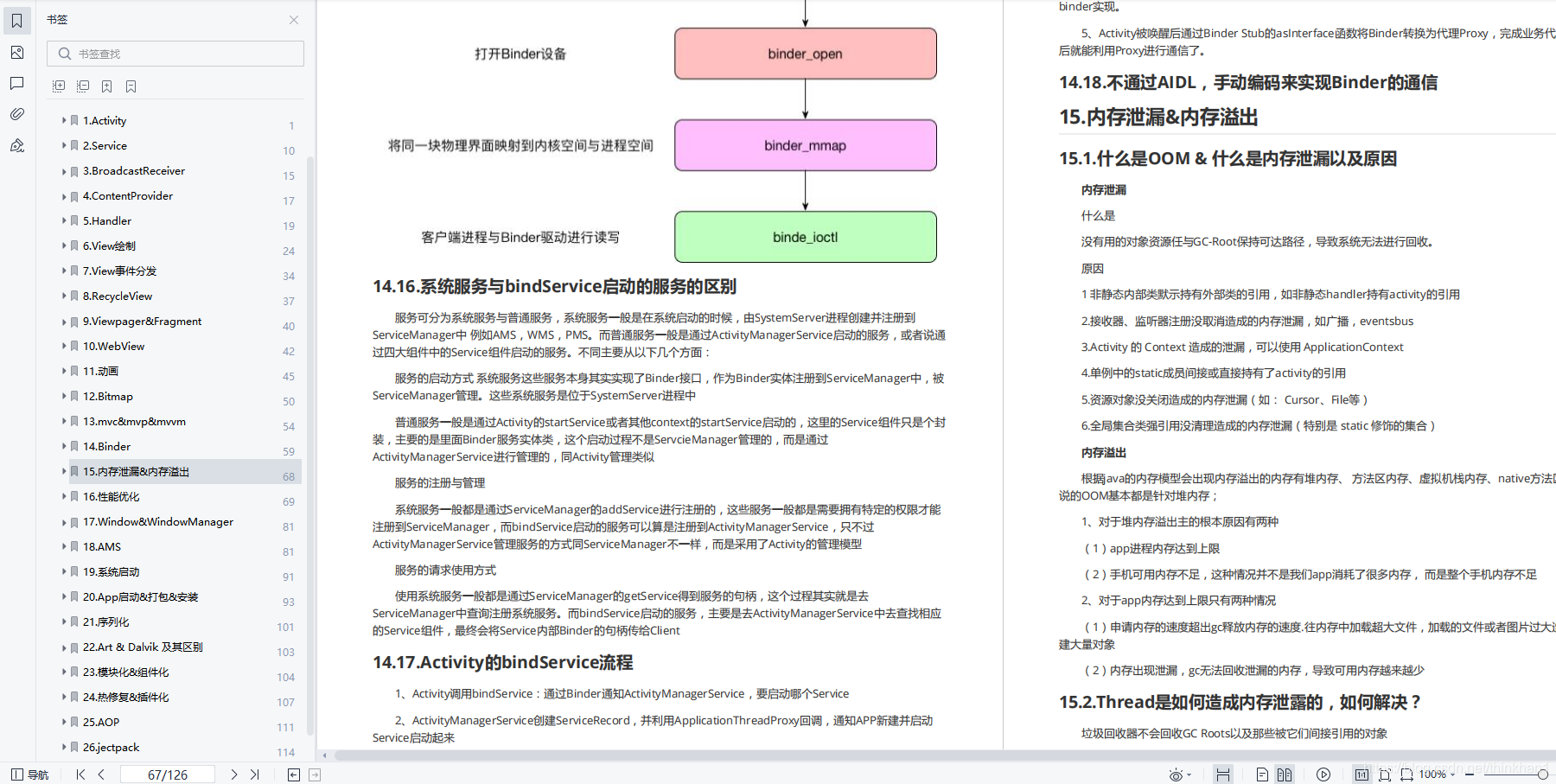Expand the 15.内存泄漏&内存溢出 bookmark

(x=64, y=471)
